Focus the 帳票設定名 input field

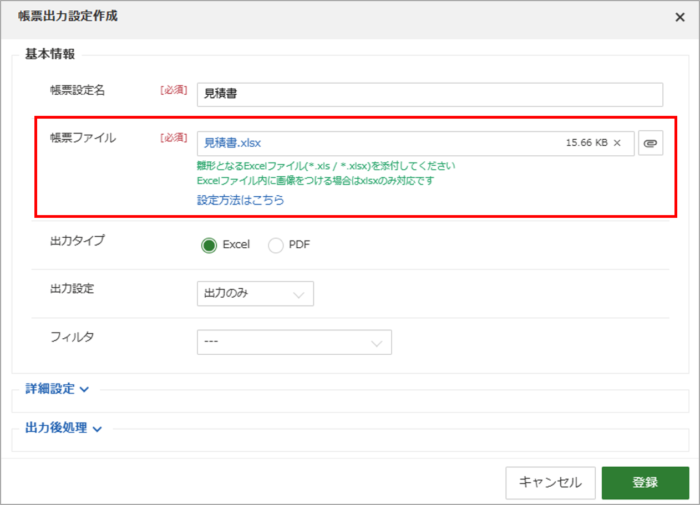pyautogui.click(x=430, y=94)
